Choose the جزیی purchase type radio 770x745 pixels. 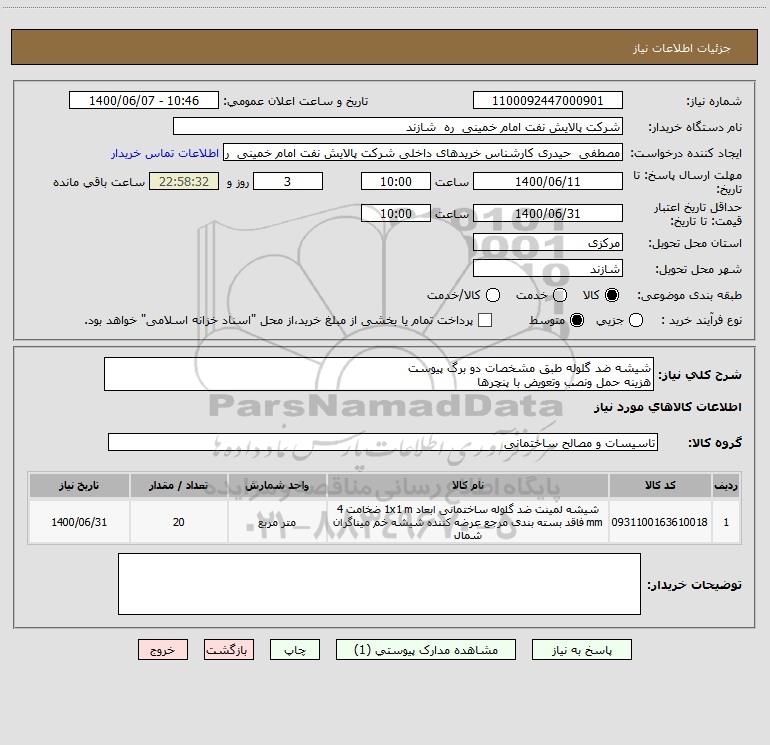click(636, 320)
